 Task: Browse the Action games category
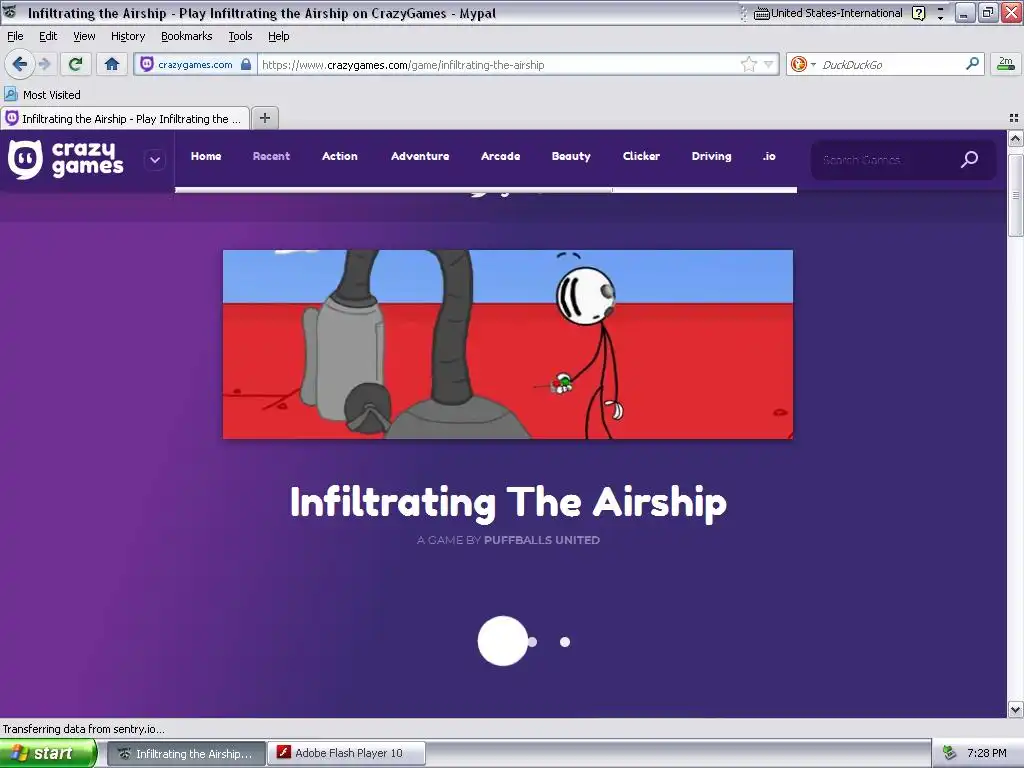coord(340,156)
